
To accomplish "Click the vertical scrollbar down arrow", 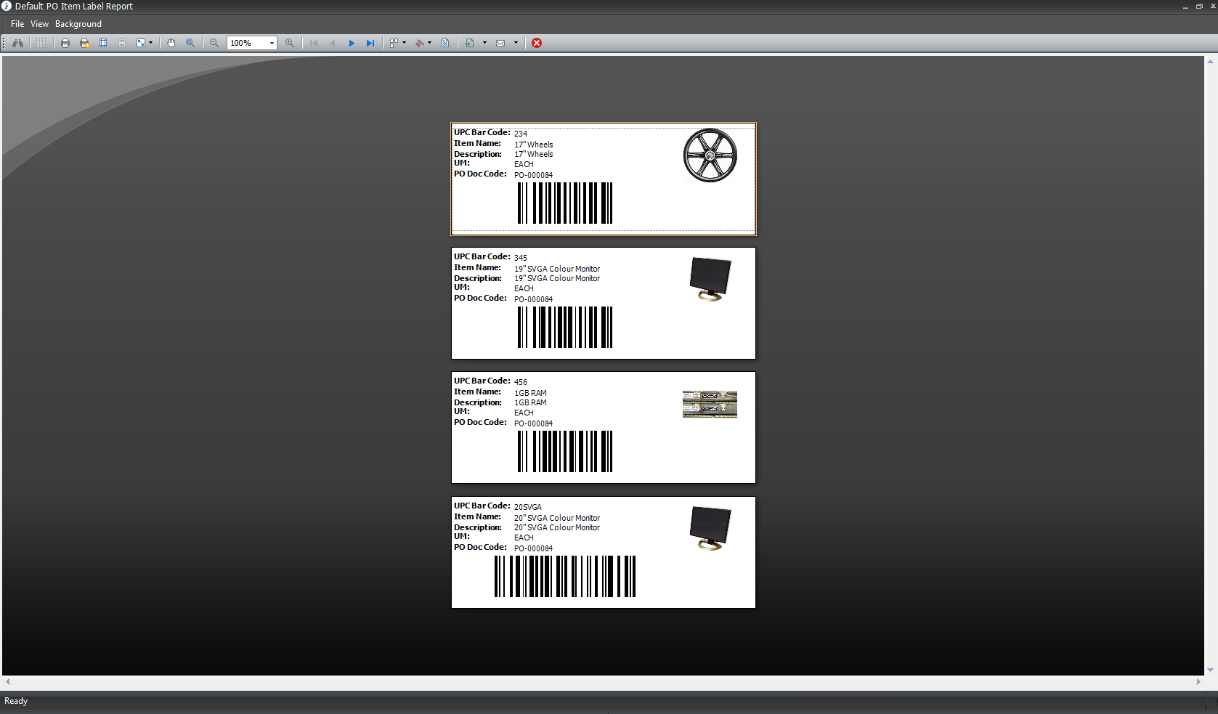I will coord(1210,669).
